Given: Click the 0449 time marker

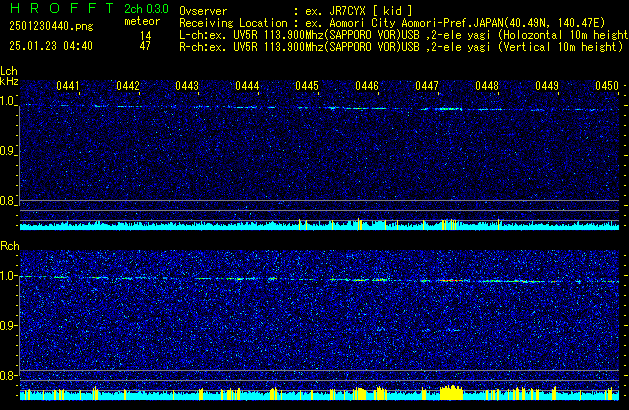Looking at the screenshot, I should click(547, 86).
